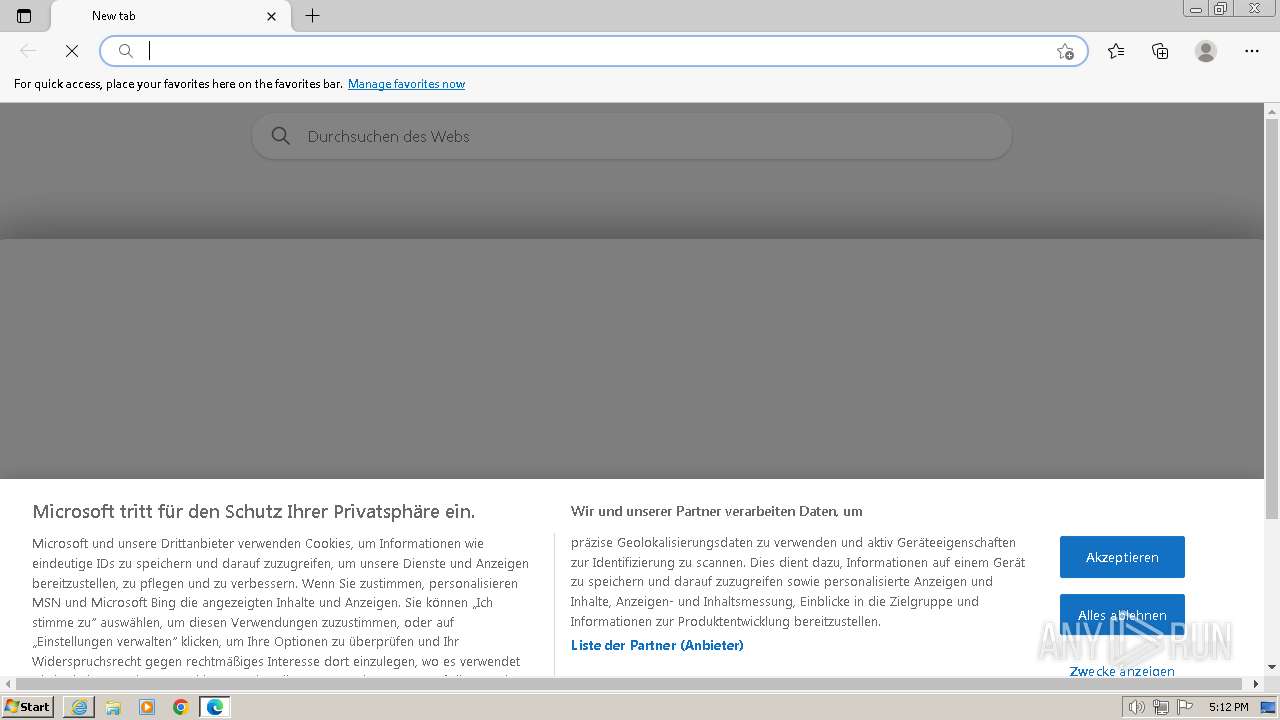Open Settings and more ellipsis menu

pos(1252,51)
